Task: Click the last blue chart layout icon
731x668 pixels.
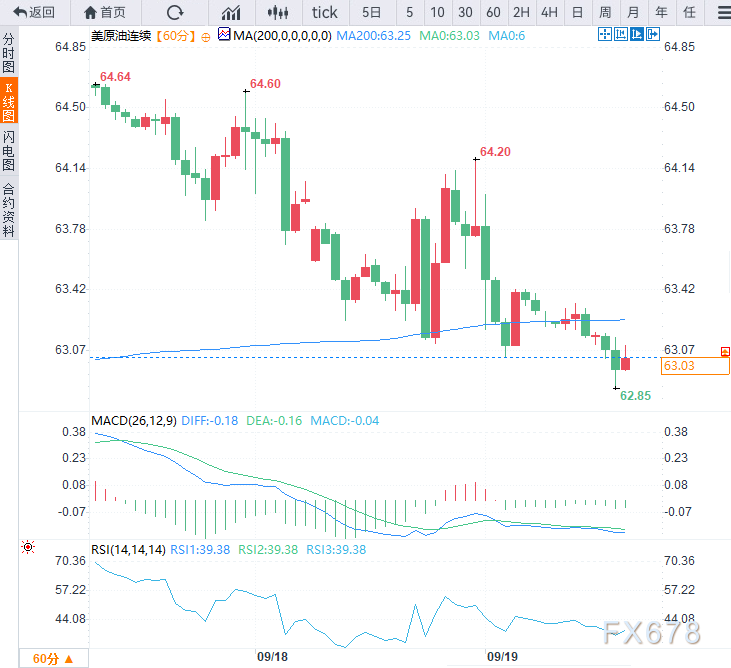Action: coord(652,35)
